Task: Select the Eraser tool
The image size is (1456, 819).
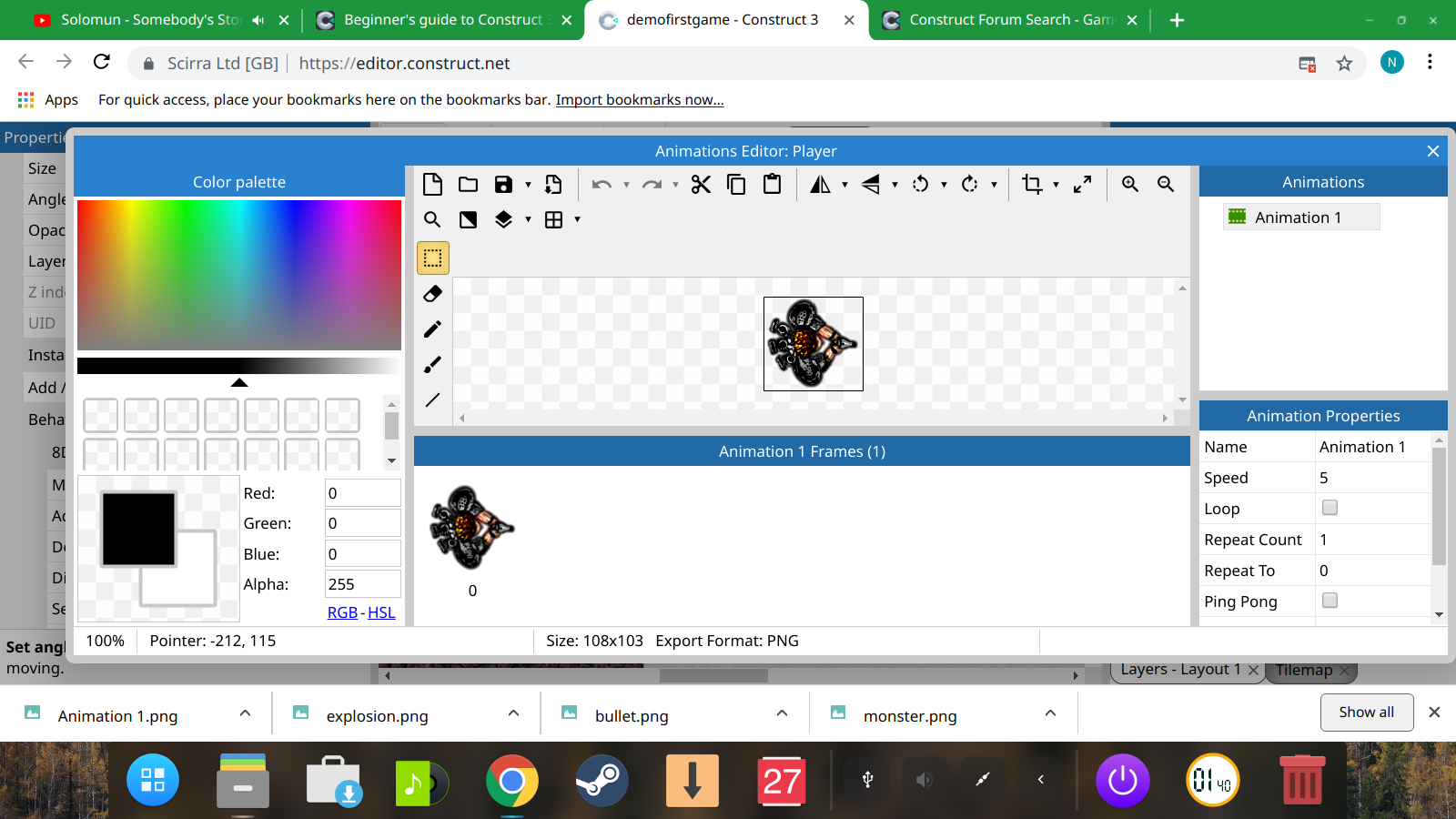Action: pos(432,293)
